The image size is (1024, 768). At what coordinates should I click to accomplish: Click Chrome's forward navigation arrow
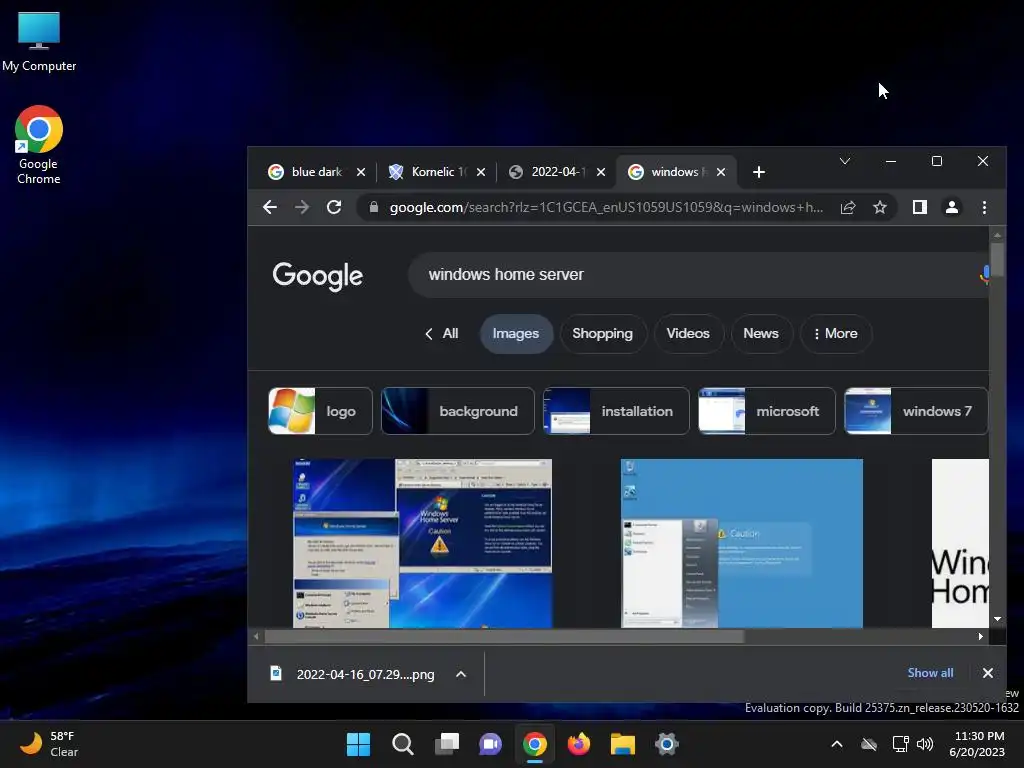click(x=302, y=208)
